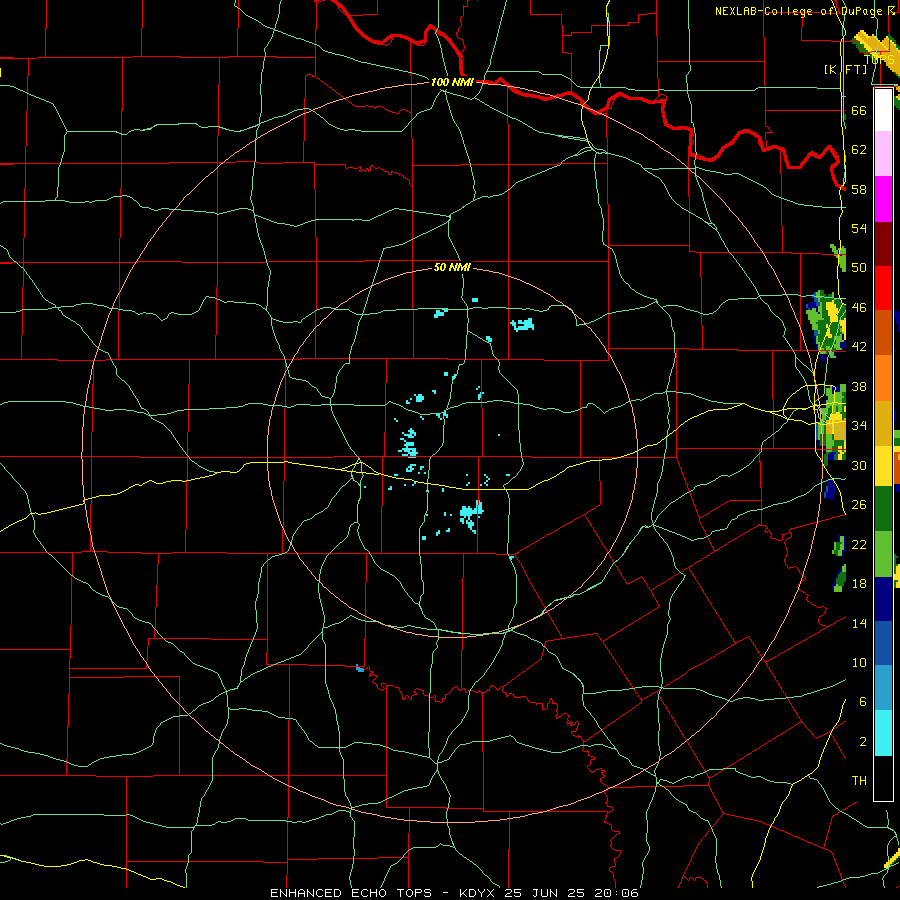Click the legend value 26
Viewport: 900px width, 900px height.
point(859,505)
